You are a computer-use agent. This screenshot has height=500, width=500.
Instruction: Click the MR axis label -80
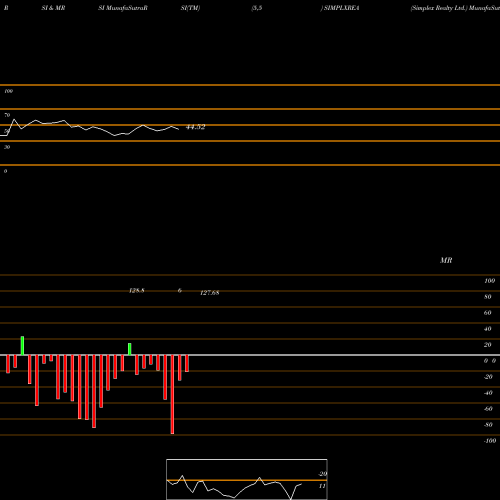tap(488, 425)
